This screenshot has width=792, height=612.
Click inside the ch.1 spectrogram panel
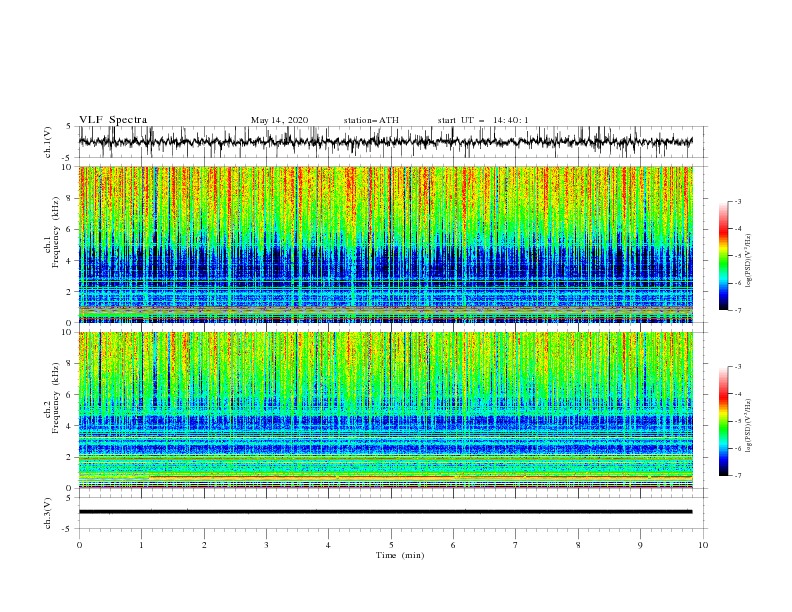pyautogui.click(x=386, y=244)
